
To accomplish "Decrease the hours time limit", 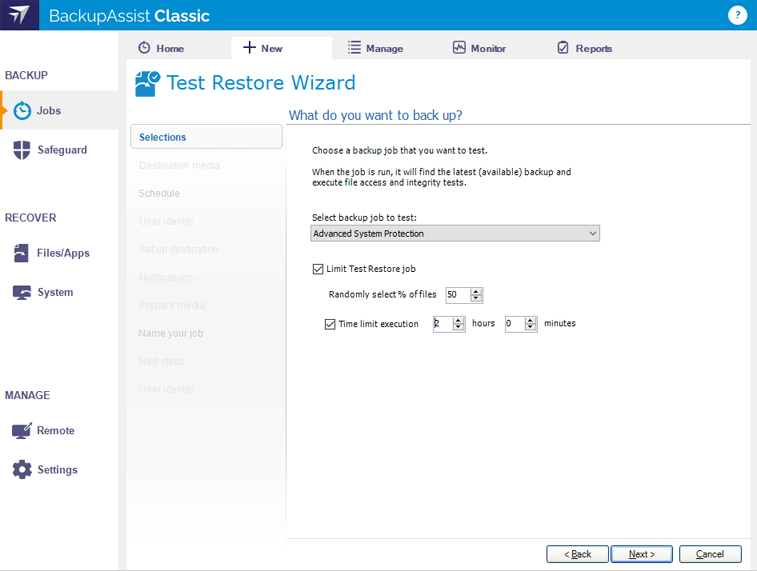I will tap(458, 327).
